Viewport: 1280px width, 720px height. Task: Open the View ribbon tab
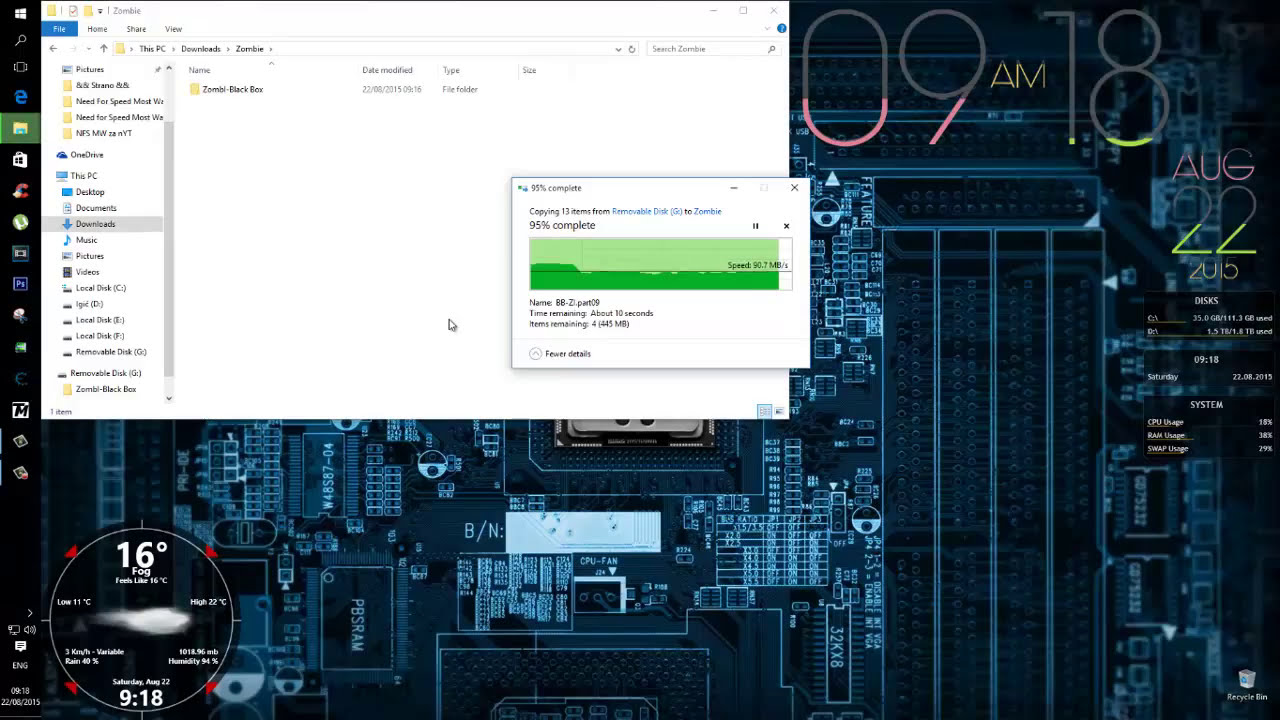click(173, 29)
